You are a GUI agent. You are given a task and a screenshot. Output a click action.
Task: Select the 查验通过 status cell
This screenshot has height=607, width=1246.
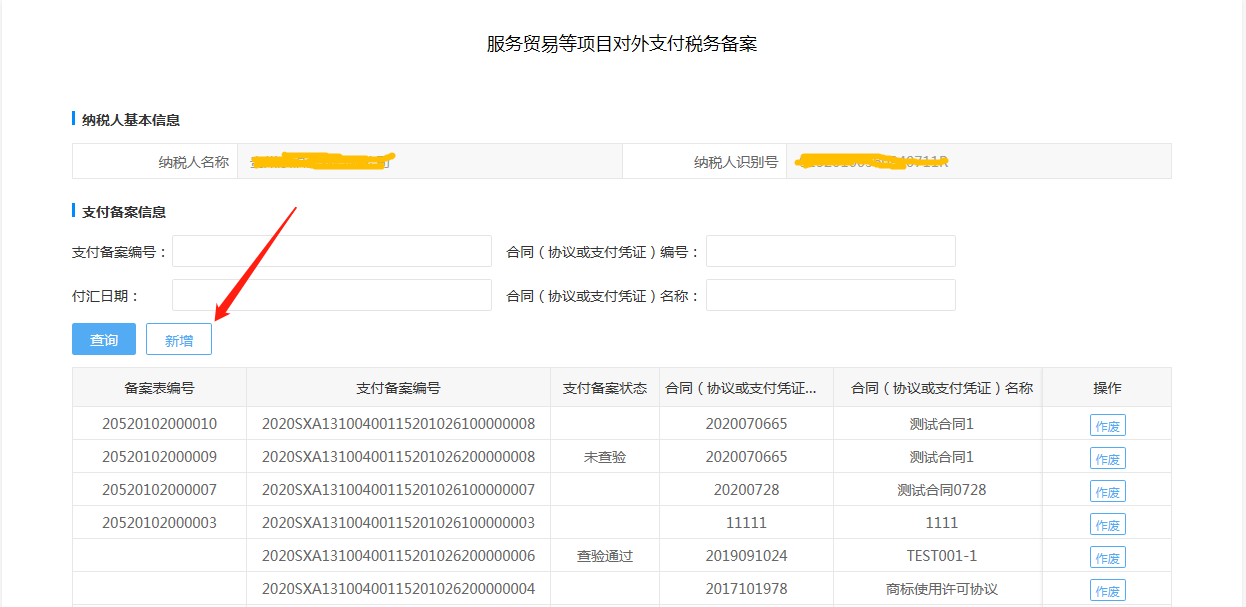point(604,556)
